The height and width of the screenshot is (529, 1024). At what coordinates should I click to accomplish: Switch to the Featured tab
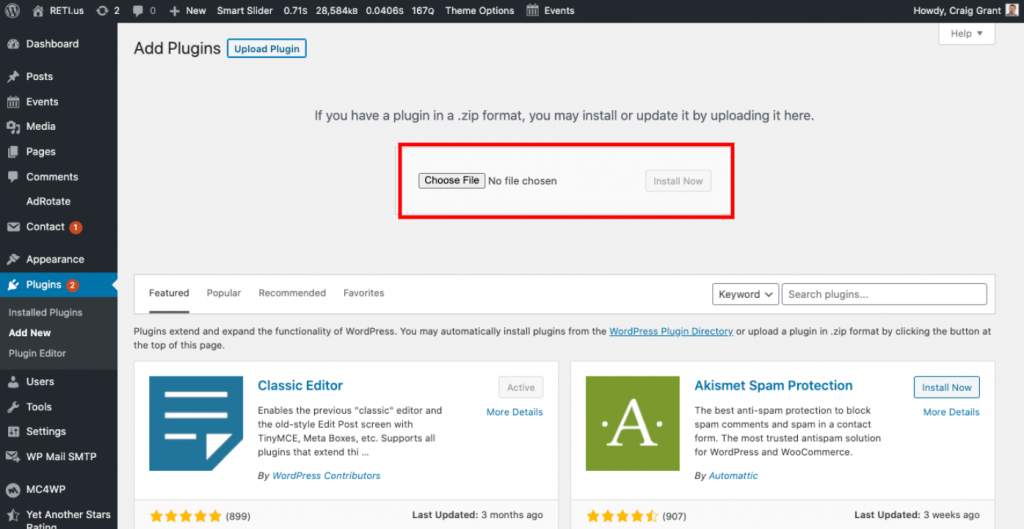point(169,293)
